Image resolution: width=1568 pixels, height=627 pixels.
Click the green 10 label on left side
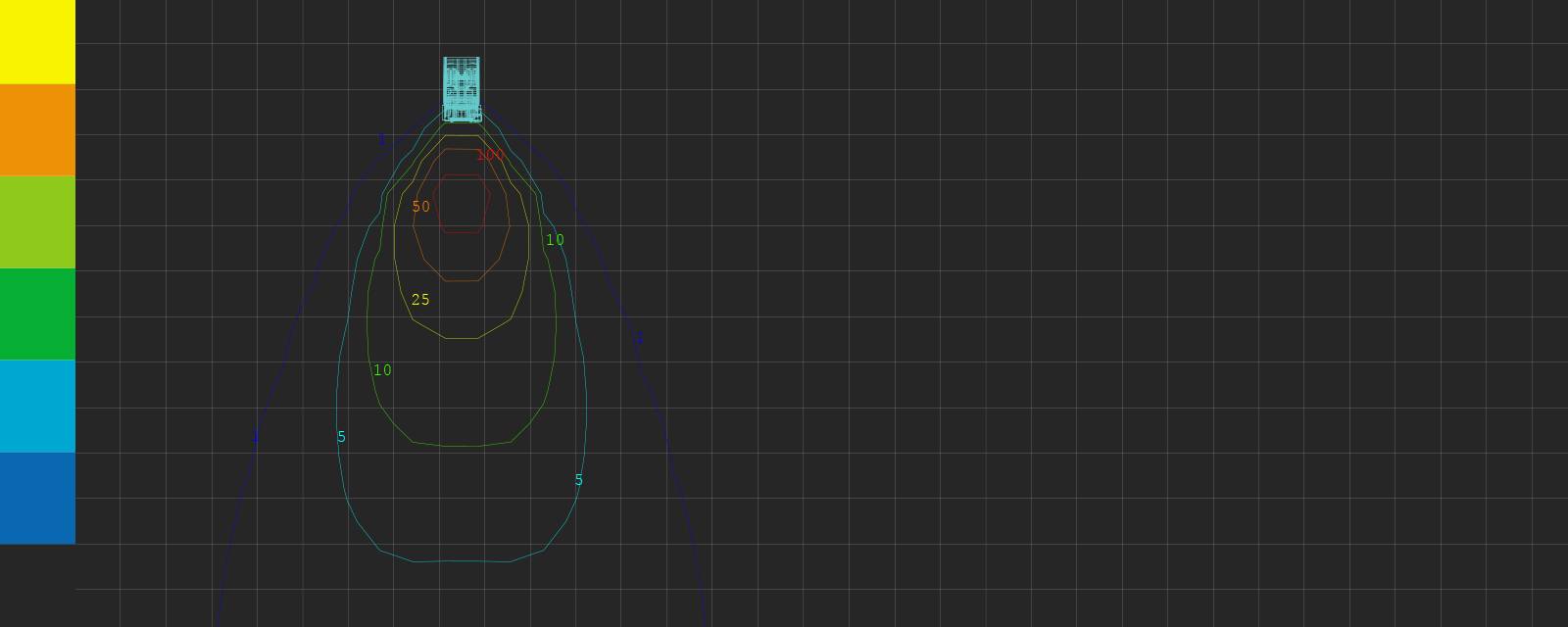tap(382, 370)
